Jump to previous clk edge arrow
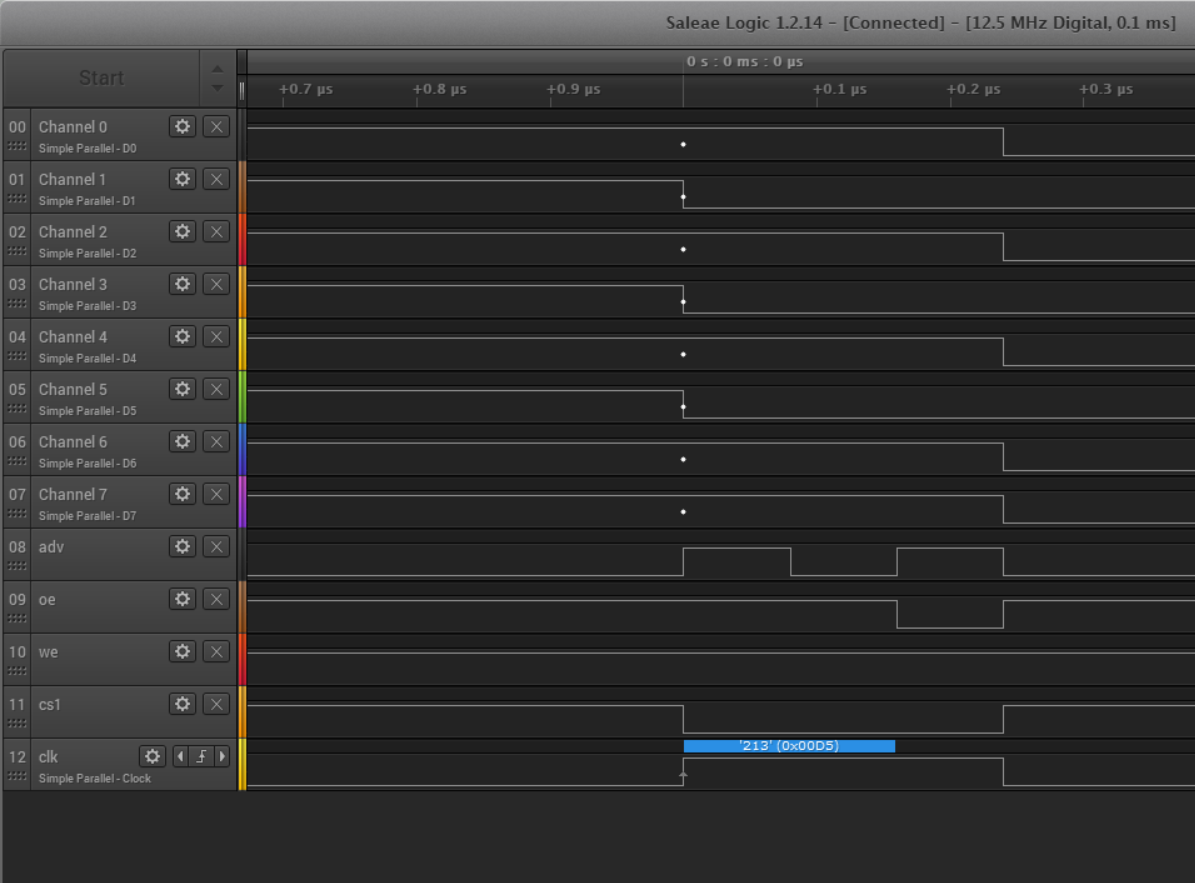The width and height of the screenshot is (1195, 883). click(181, 757)
